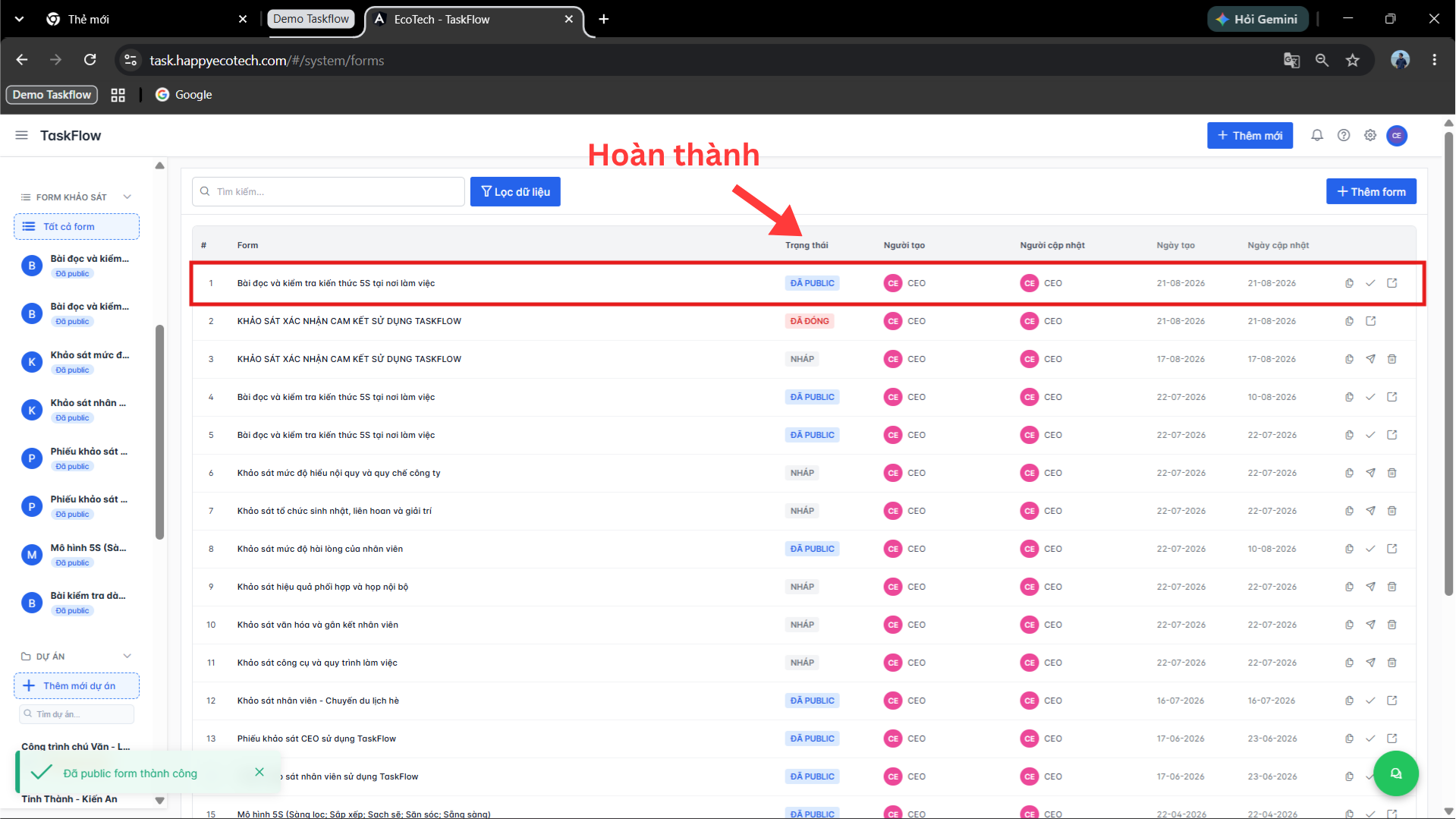
Task: Select 'Tất cả form' in the sidebar
Action: point(77,227)
